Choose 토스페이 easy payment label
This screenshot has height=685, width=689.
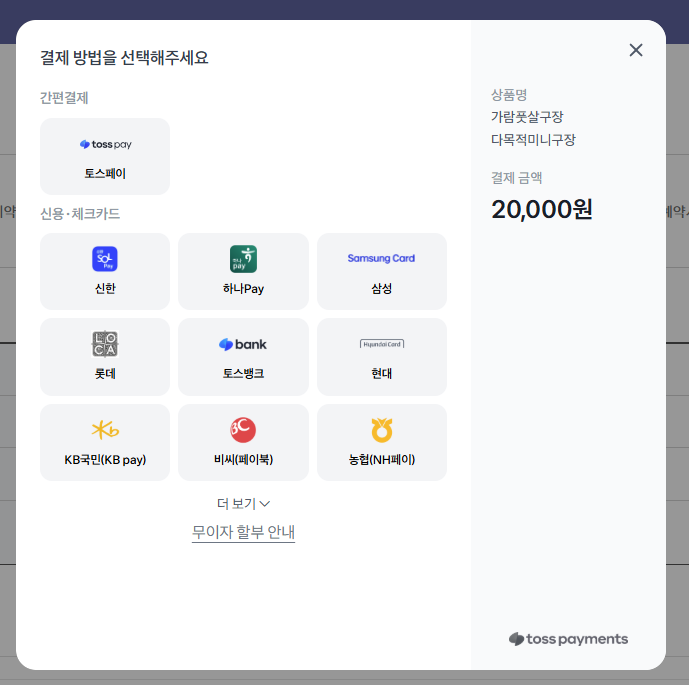105,174
